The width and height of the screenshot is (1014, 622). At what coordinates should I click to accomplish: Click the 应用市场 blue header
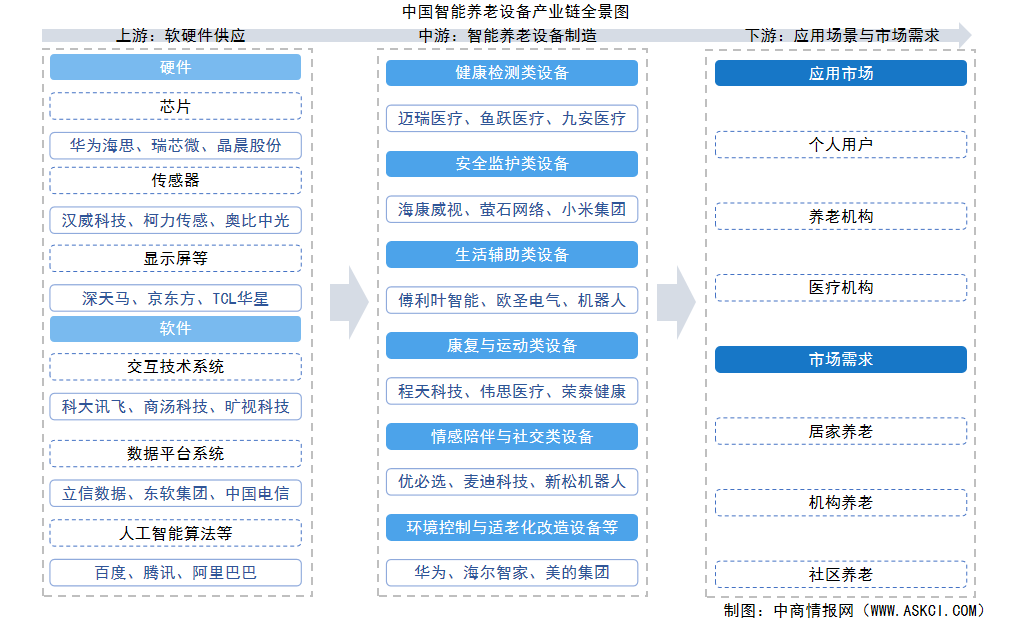coord(840,73)
